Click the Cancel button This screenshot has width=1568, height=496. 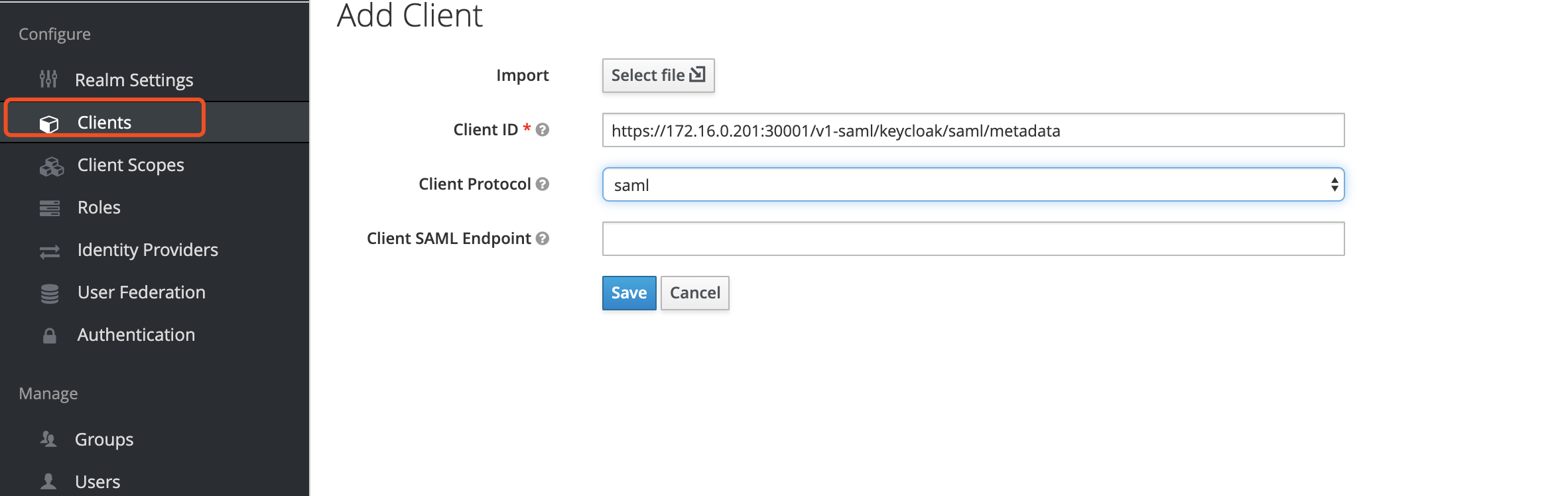click(694, 293)
